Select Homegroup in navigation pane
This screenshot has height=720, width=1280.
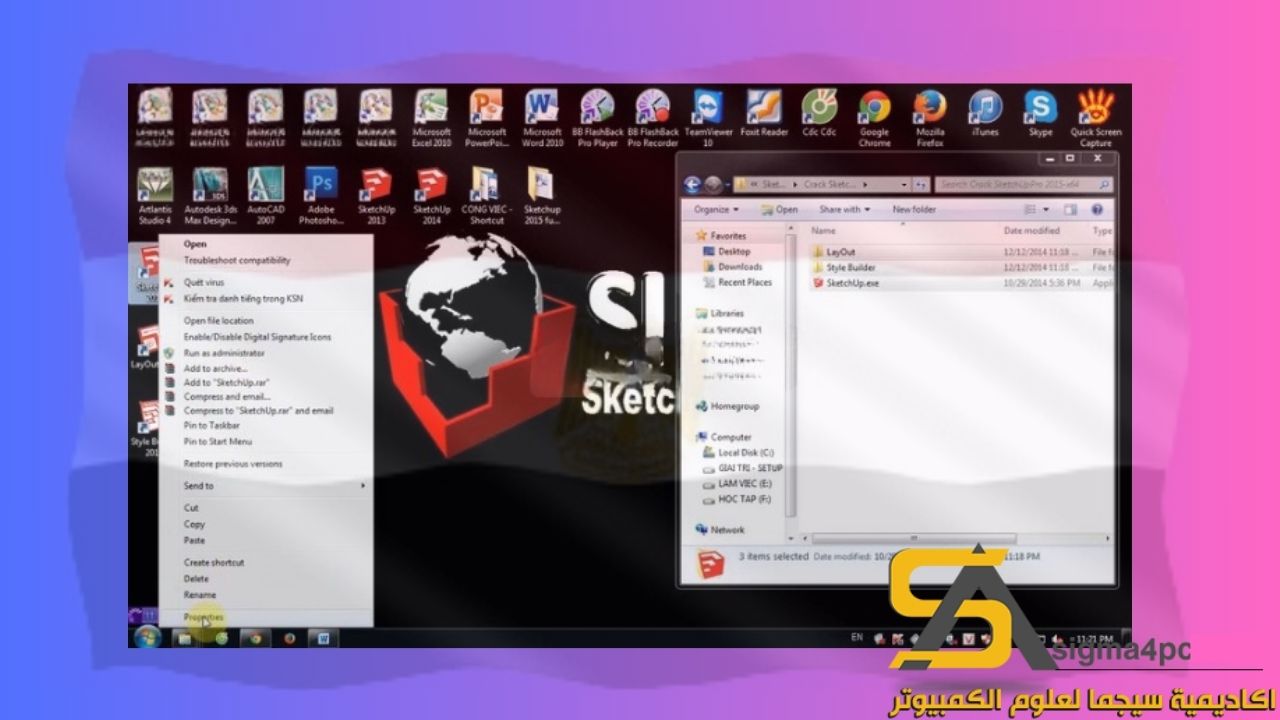pos(727,407)
